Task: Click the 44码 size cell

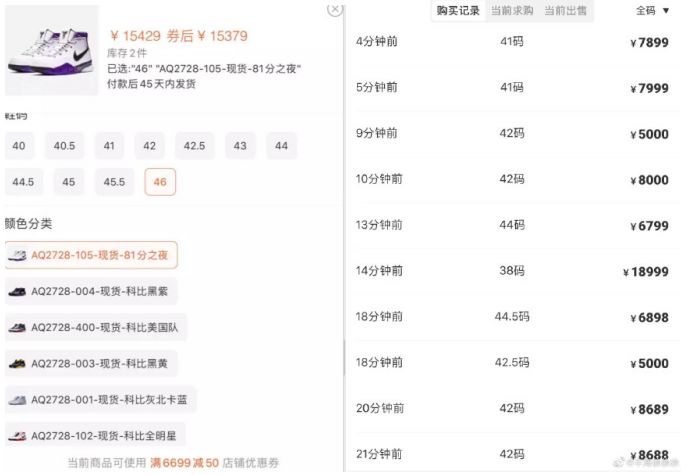Action: 512,225
